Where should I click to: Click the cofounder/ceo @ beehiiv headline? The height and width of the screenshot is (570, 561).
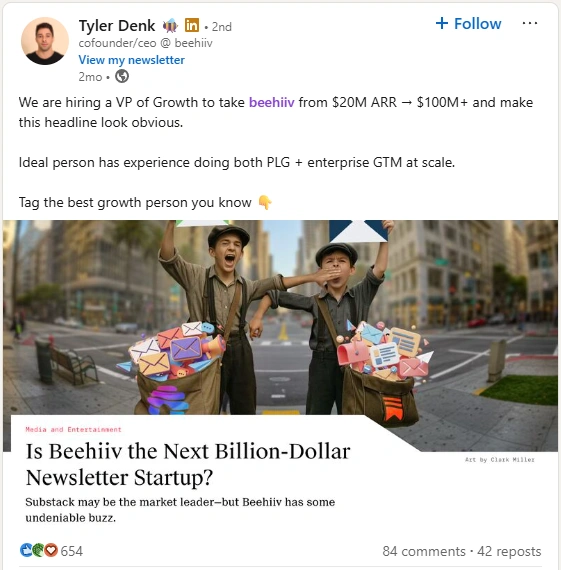145,43
